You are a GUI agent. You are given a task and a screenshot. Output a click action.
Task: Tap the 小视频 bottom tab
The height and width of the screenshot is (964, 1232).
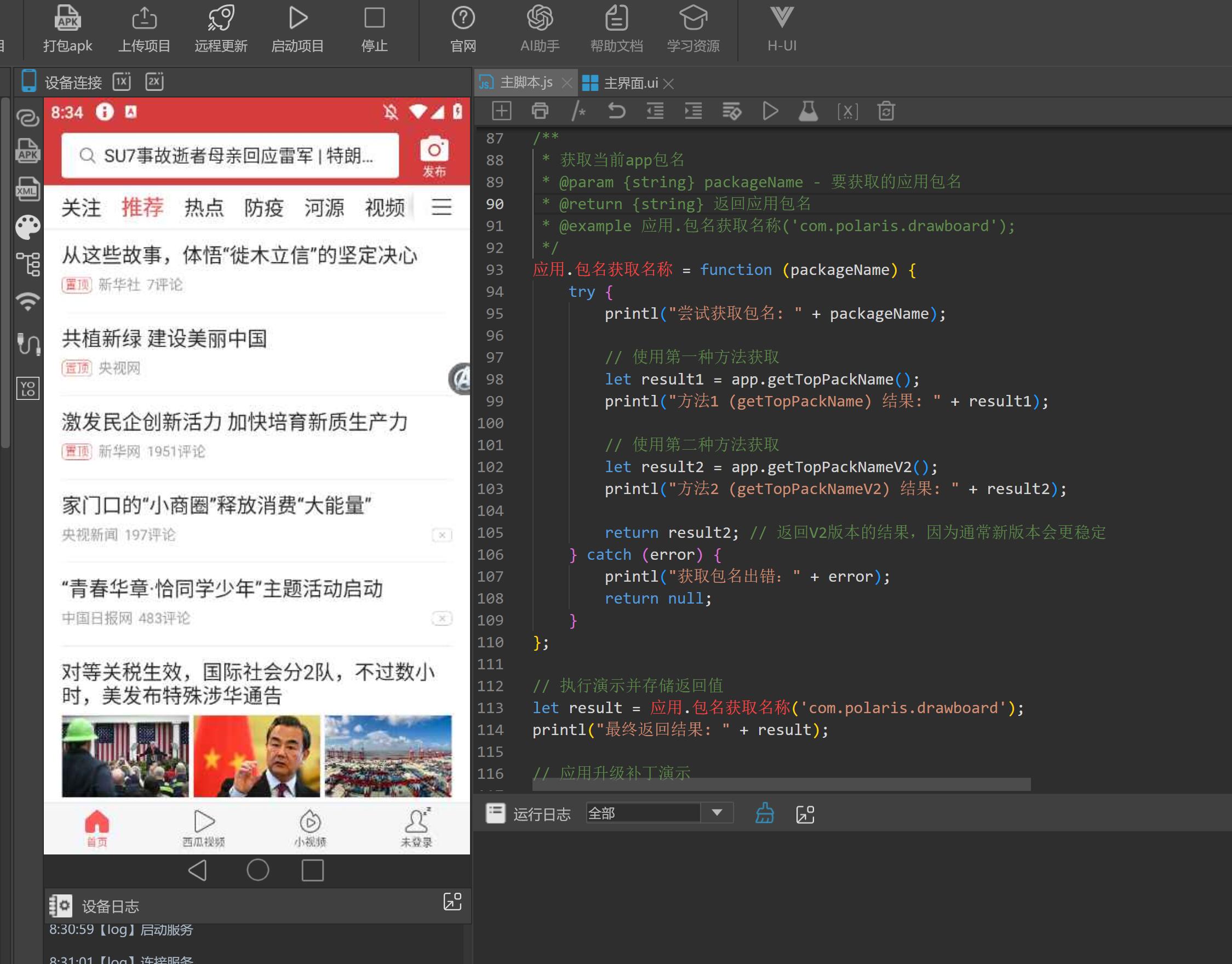pyautogui.click(x=311, y=828)
